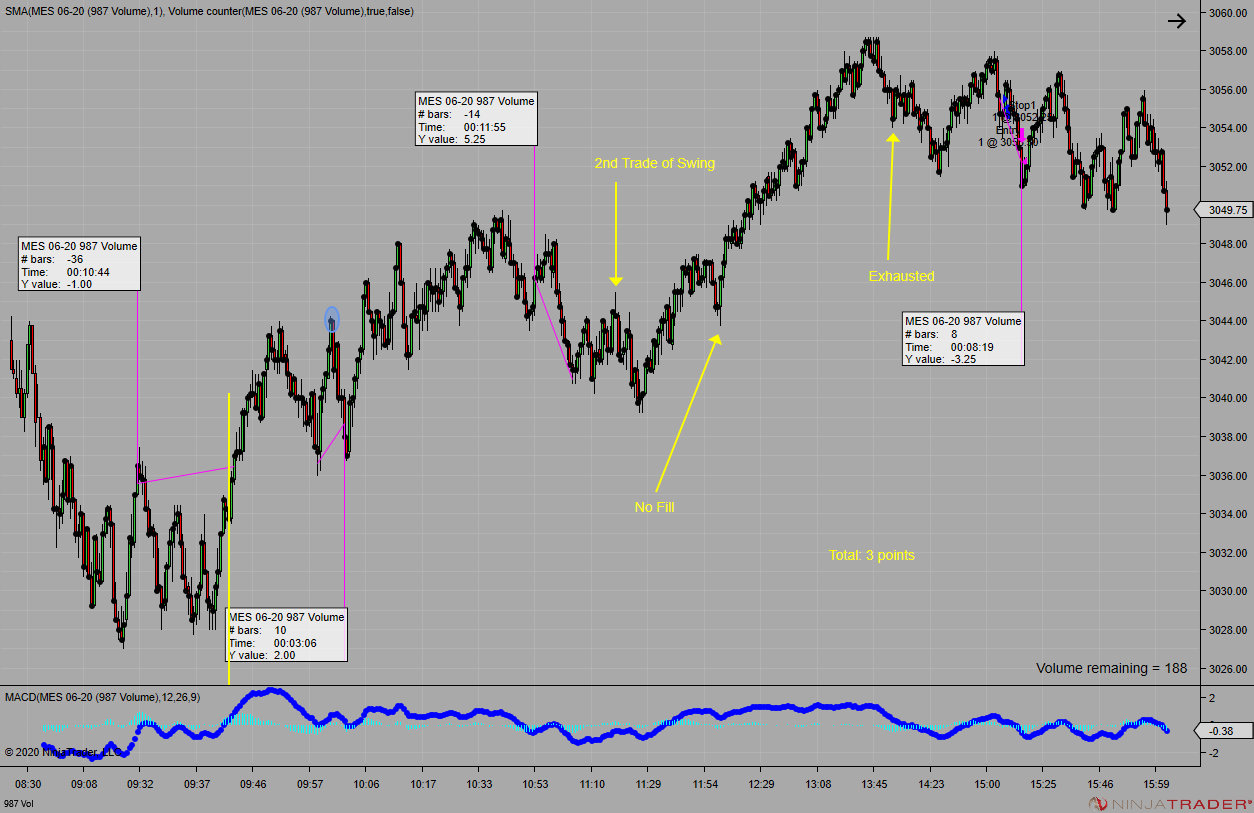
Task: Click the 3058.00 price axis label
Action: (1226, 51)
